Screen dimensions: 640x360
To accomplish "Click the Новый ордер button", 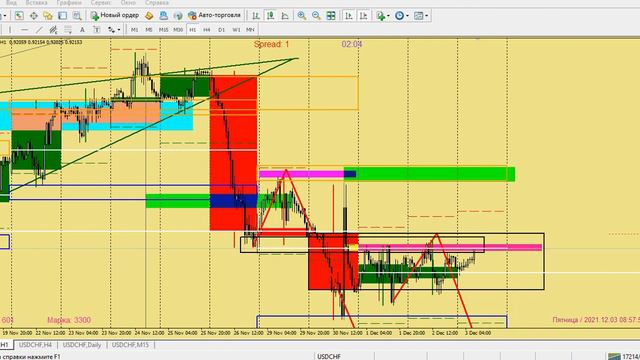I will point(115,16).
